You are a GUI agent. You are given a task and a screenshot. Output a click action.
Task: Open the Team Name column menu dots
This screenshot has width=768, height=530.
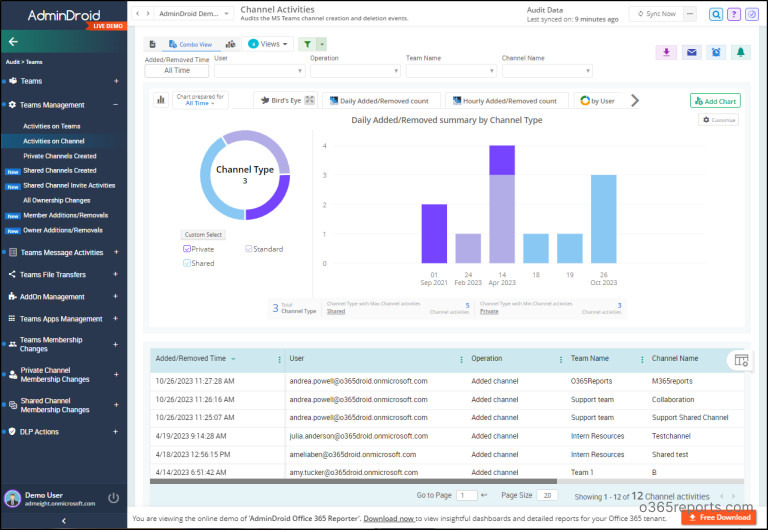(642, 360)
